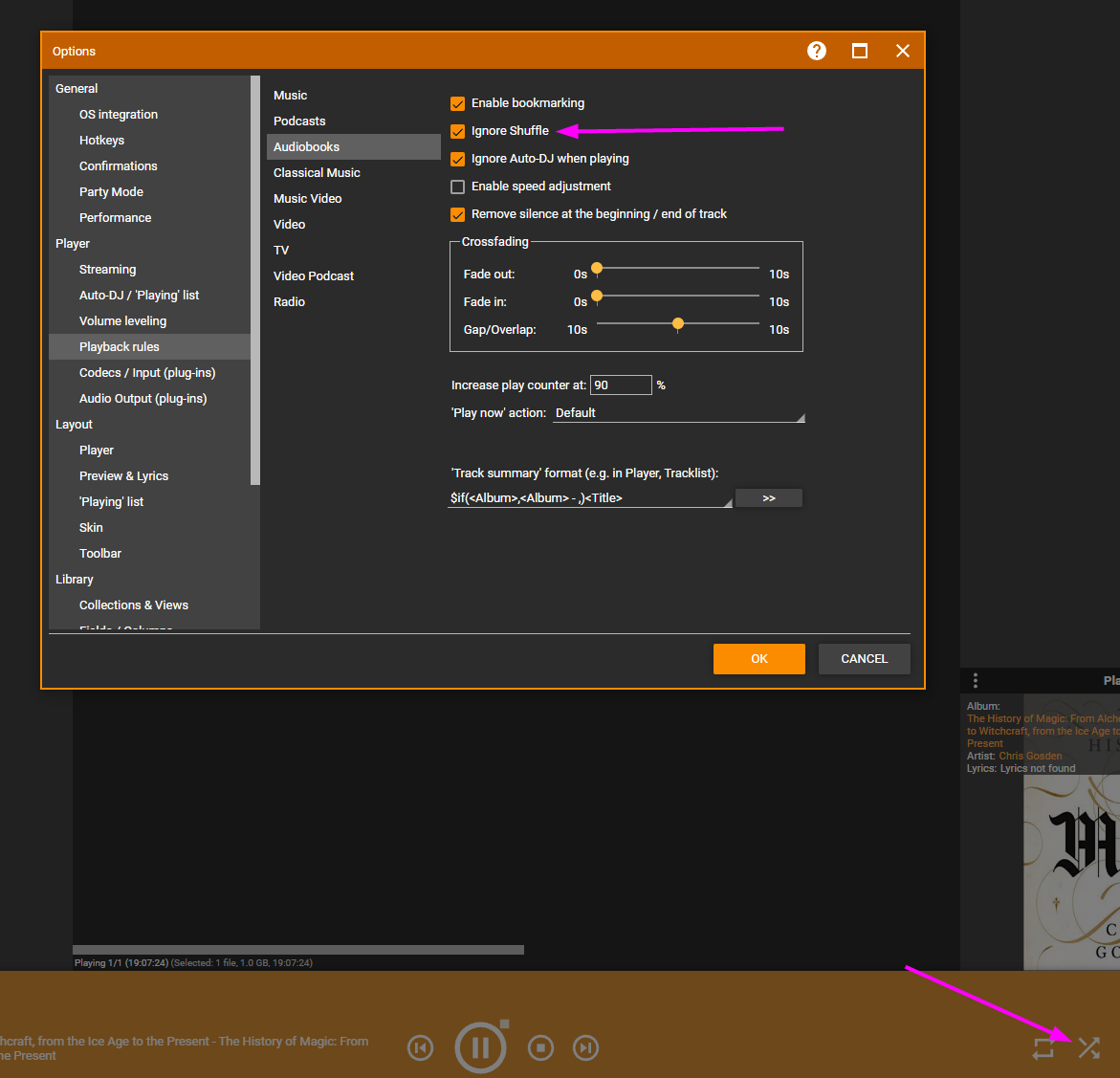Screen dimensions: 1120x1078
Task: Click the shuffle icon in player bar
Action: coord(1088,1047)
